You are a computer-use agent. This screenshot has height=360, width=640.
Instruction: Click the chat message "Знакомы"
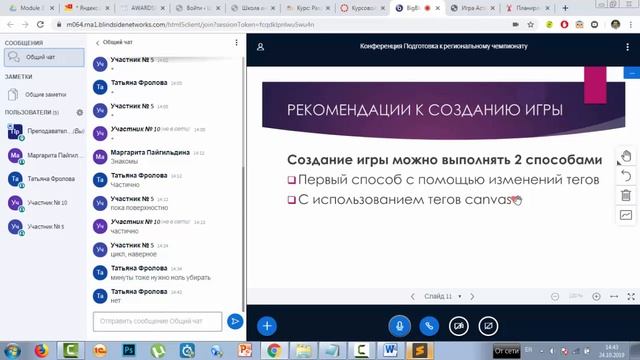(x=124, y=162)
